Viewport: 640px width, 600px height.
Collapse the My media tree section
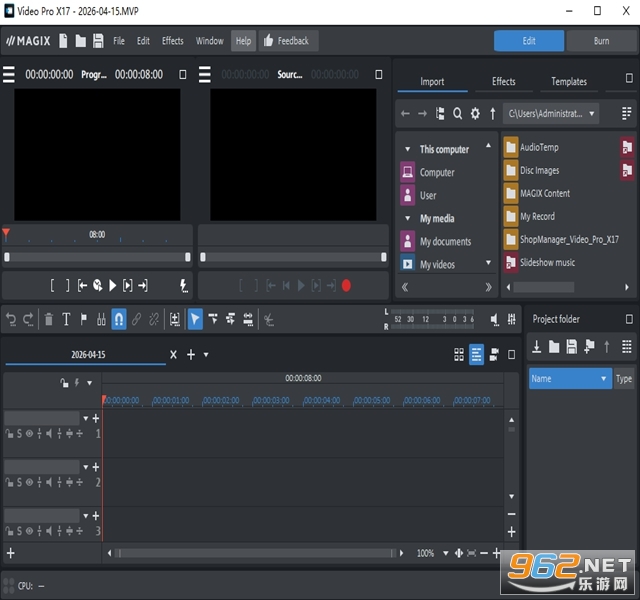[x=407, y=218]
